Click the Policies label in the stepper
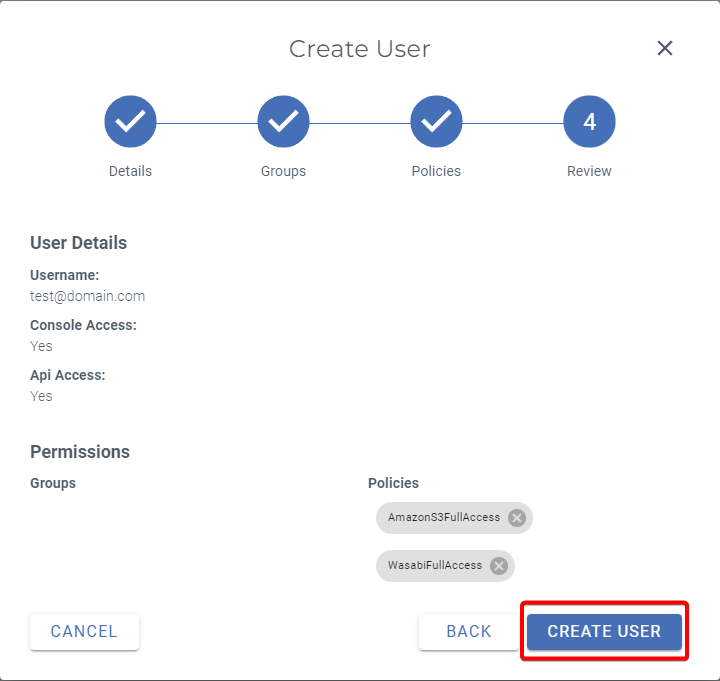The image size is (720, 681). (x=436, y=171)
